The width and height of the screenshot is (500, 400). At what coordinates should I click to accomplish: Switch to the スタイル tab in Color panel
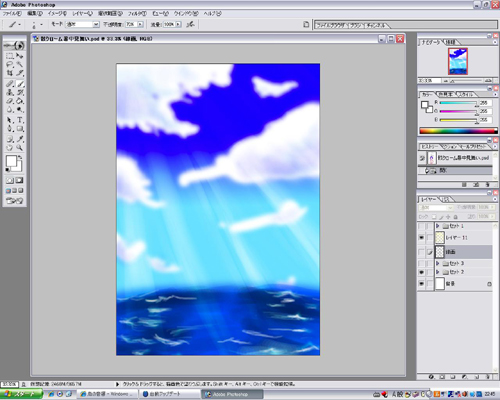pyautogui.click(x=465, y=94)
